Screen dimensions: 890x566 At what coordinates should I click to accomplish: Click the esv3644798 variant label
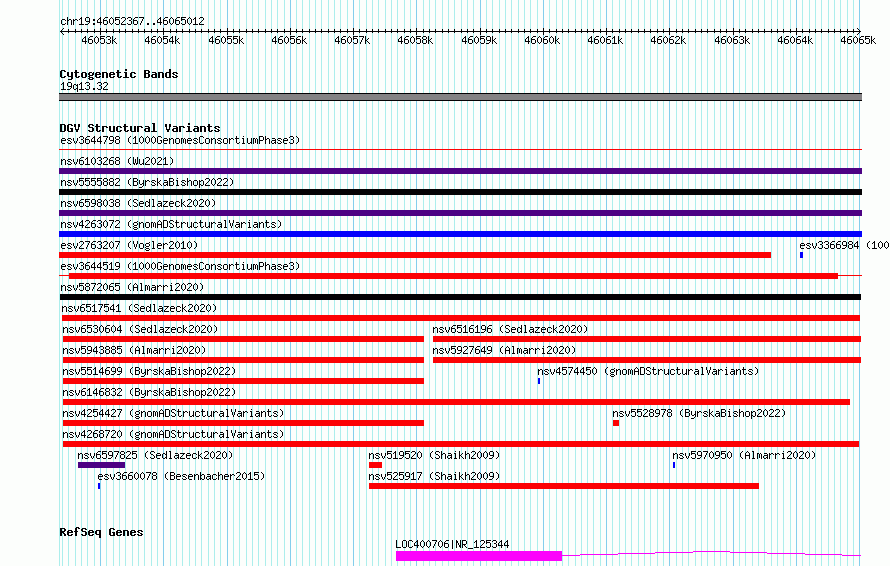point(180,140)
